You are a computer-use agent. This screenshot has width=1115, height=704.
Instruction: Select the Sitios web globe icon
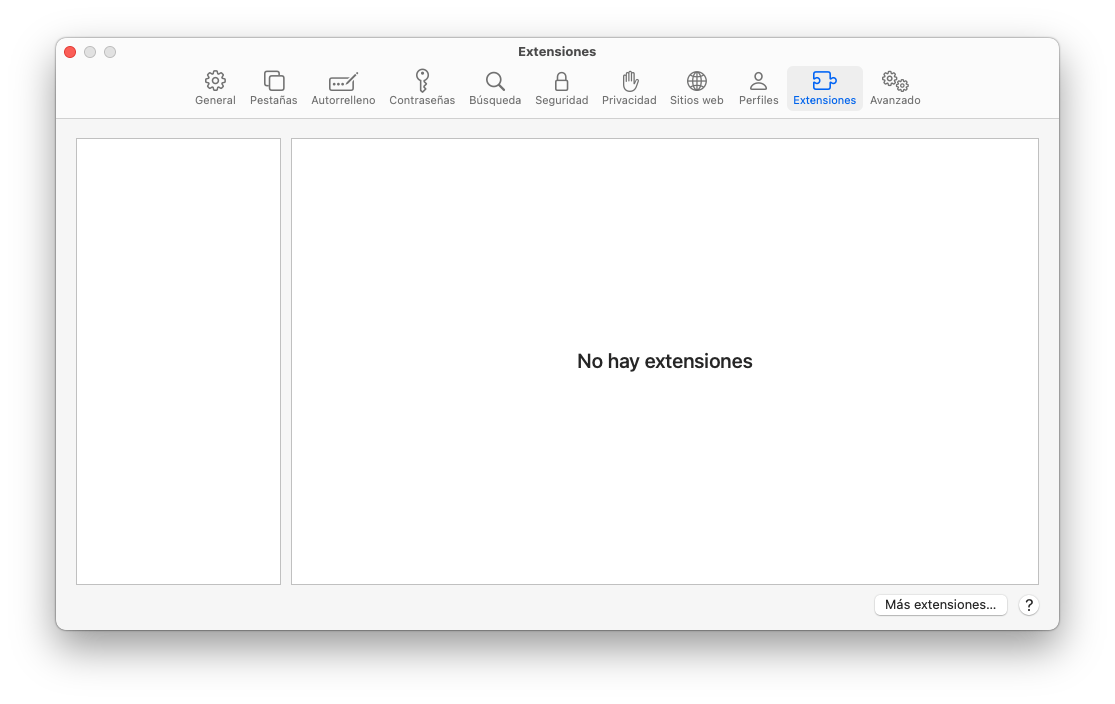click(696, 81)
